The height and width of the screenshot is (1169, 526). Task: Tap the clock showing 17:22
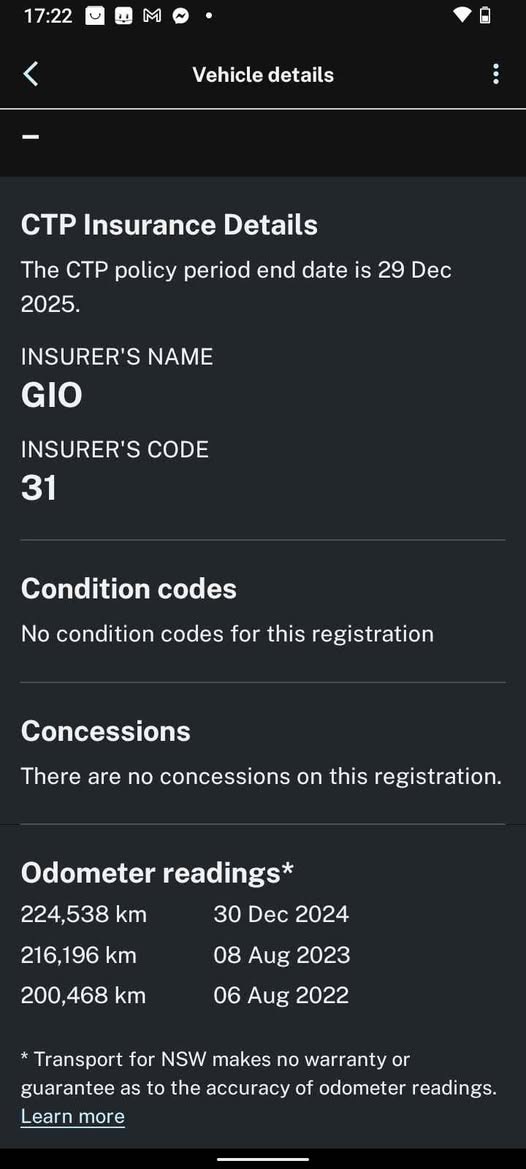pyautogui.click(x=48, y=16)
